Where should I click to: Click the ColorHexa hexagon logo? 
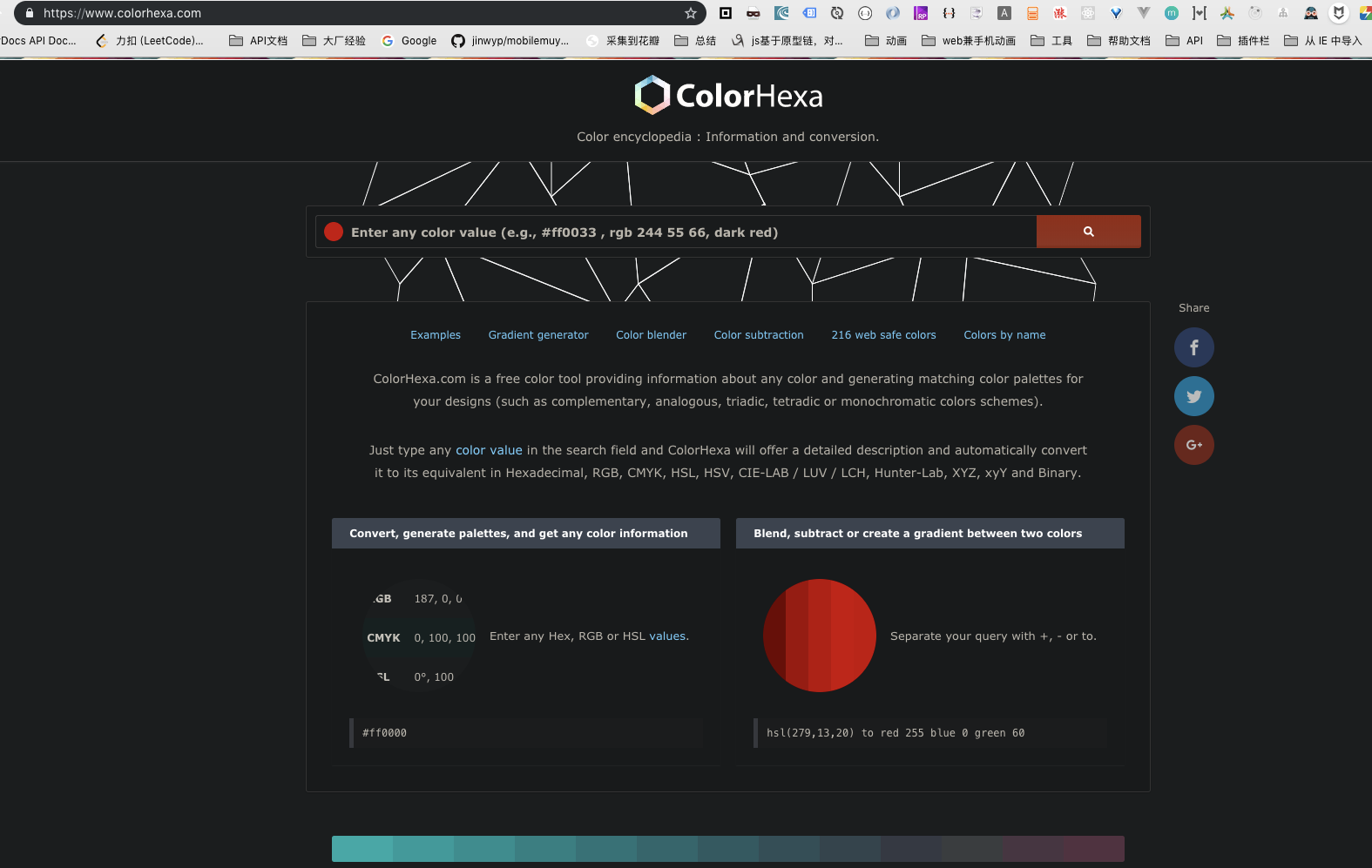tap(652, 95)
